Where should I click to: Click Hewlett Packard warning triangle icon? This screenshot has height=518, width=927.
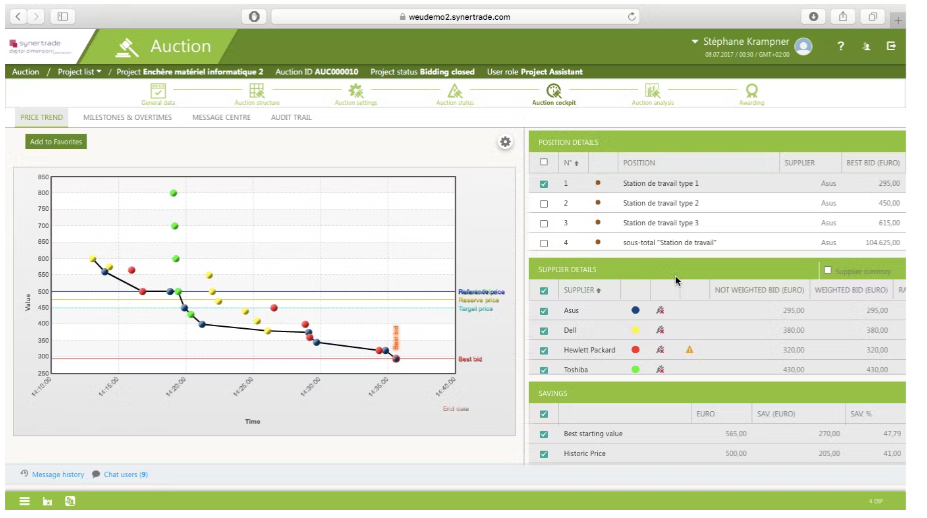pyautogui.click(x=689, y=350)
